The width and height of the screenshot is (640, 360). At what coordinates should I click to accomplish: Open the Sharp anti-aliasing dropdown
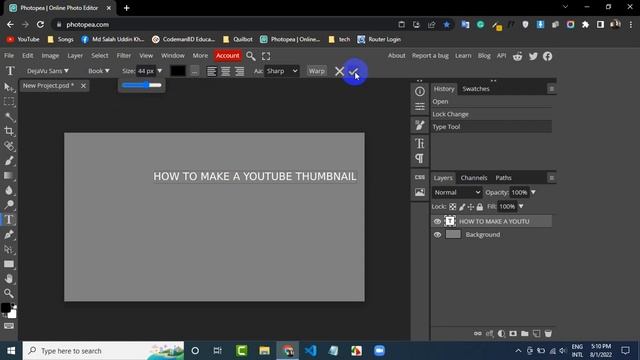282,71
